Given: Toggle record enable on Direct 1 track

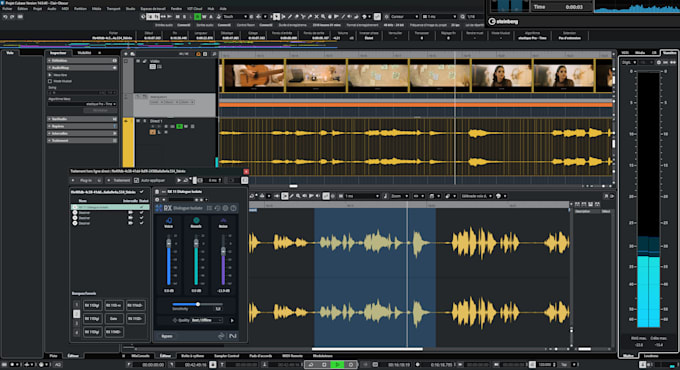Looking at the screenshot, I should pos(153,127).
